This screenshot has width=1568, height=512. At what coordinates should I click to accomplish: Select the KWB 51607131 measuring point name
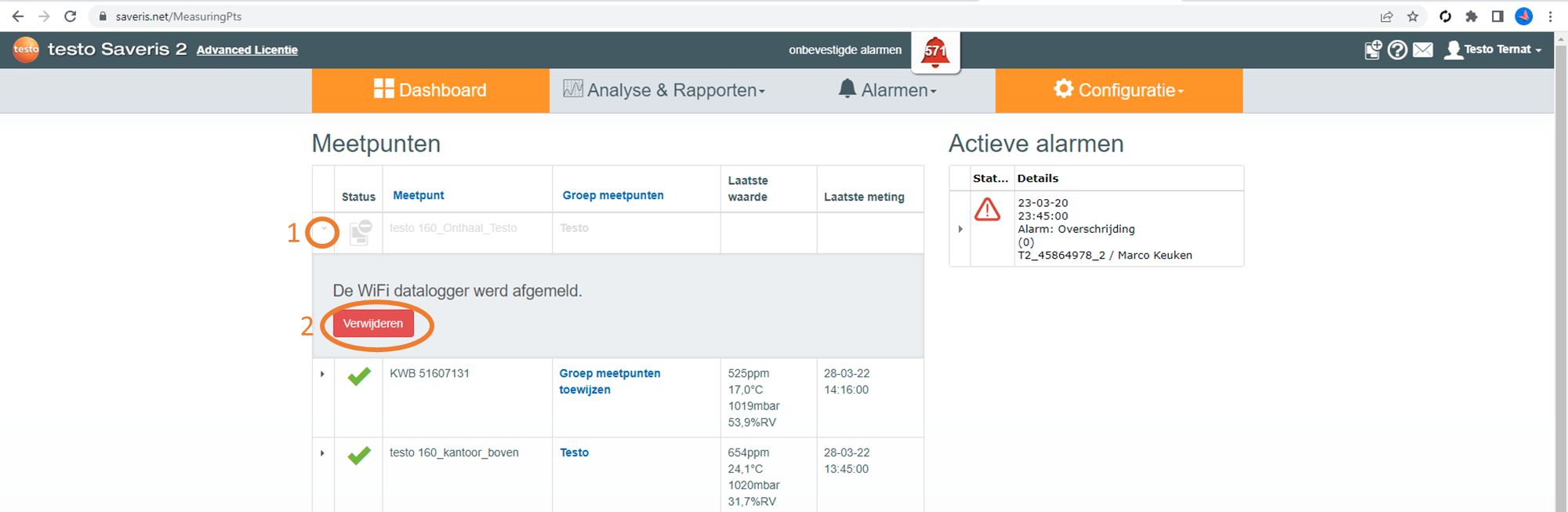430,373
